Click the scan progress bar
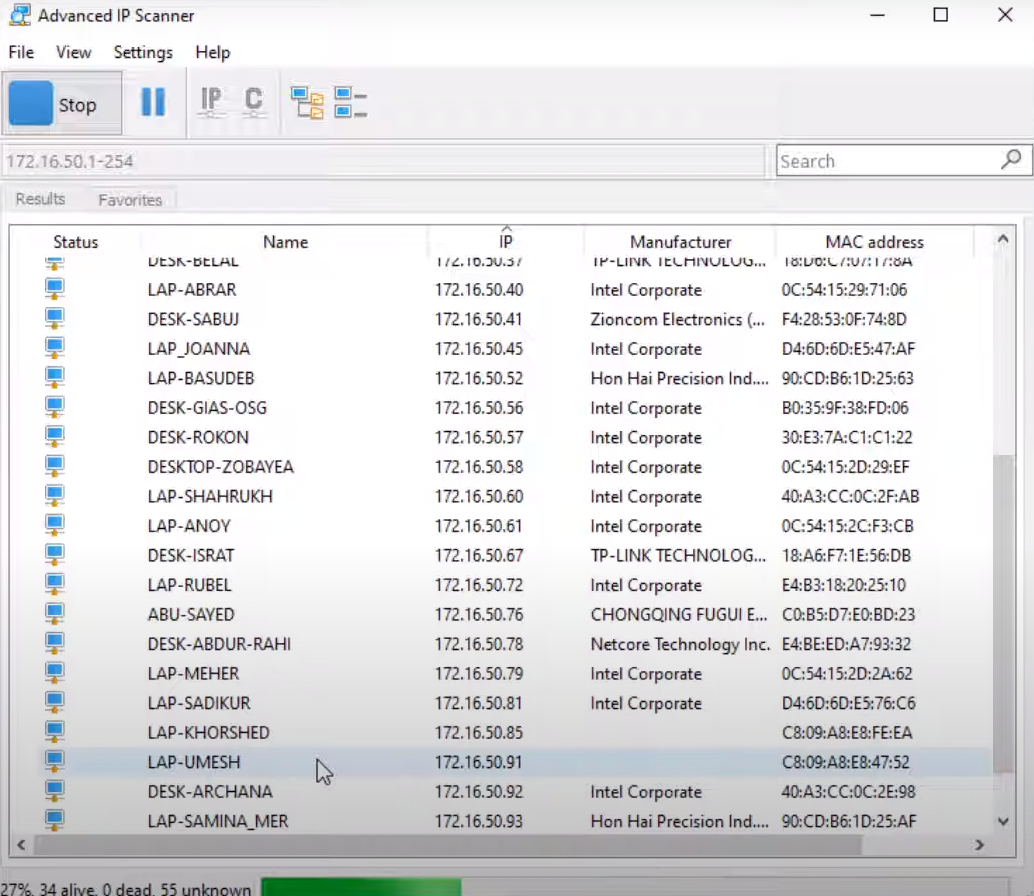This screenshot has width=1034, height=896. [x=634, y=887]
